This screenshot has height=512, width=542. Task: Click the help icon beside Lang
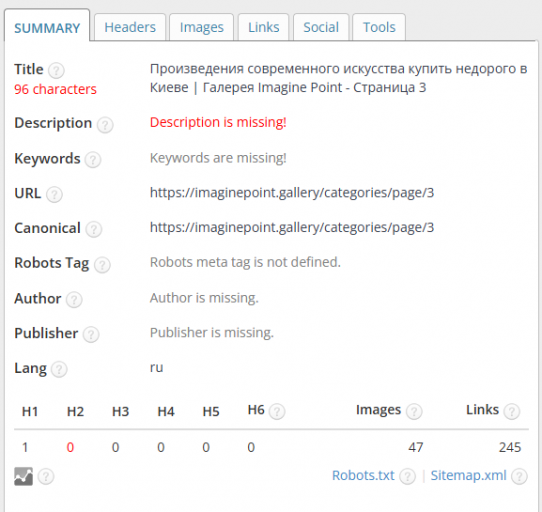59,370
